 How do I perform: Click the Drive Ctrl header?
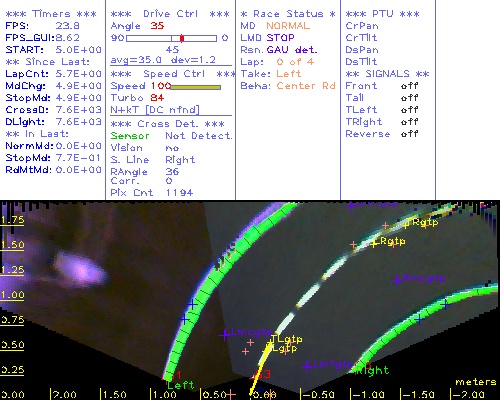(x=170, y=14)
